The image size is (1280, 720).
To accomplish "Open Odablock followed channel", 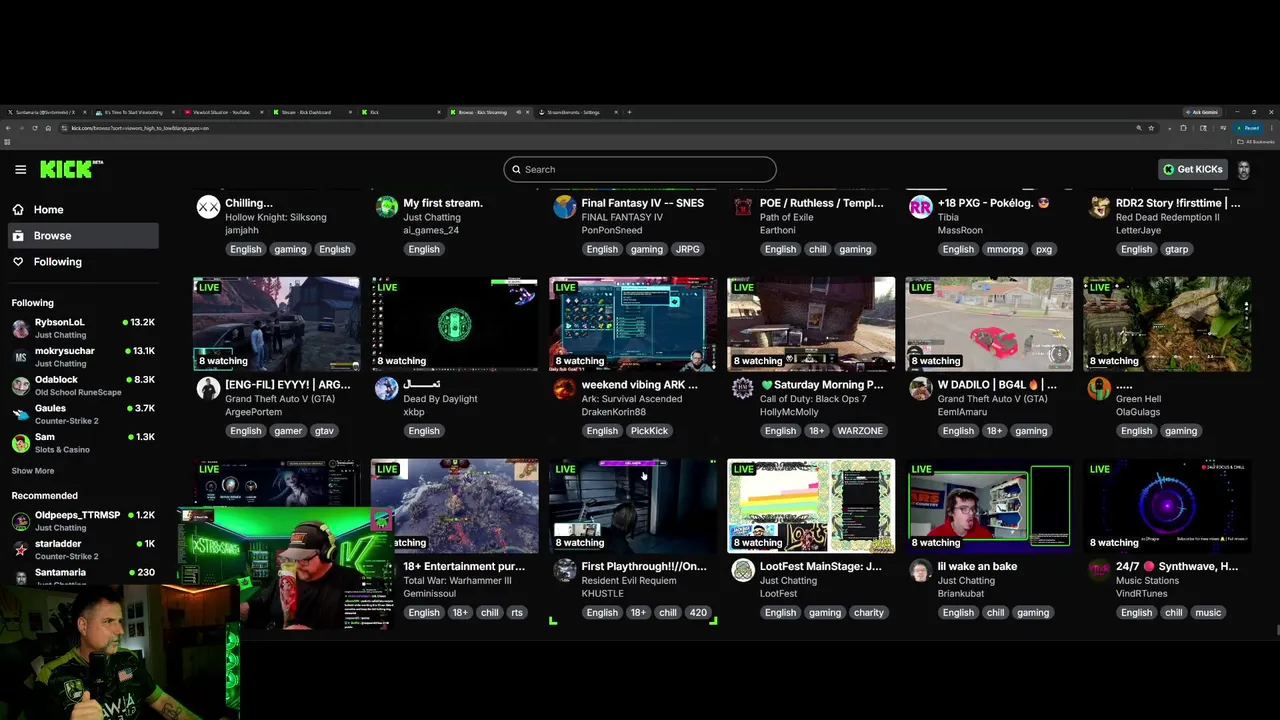I will [83, 385].
